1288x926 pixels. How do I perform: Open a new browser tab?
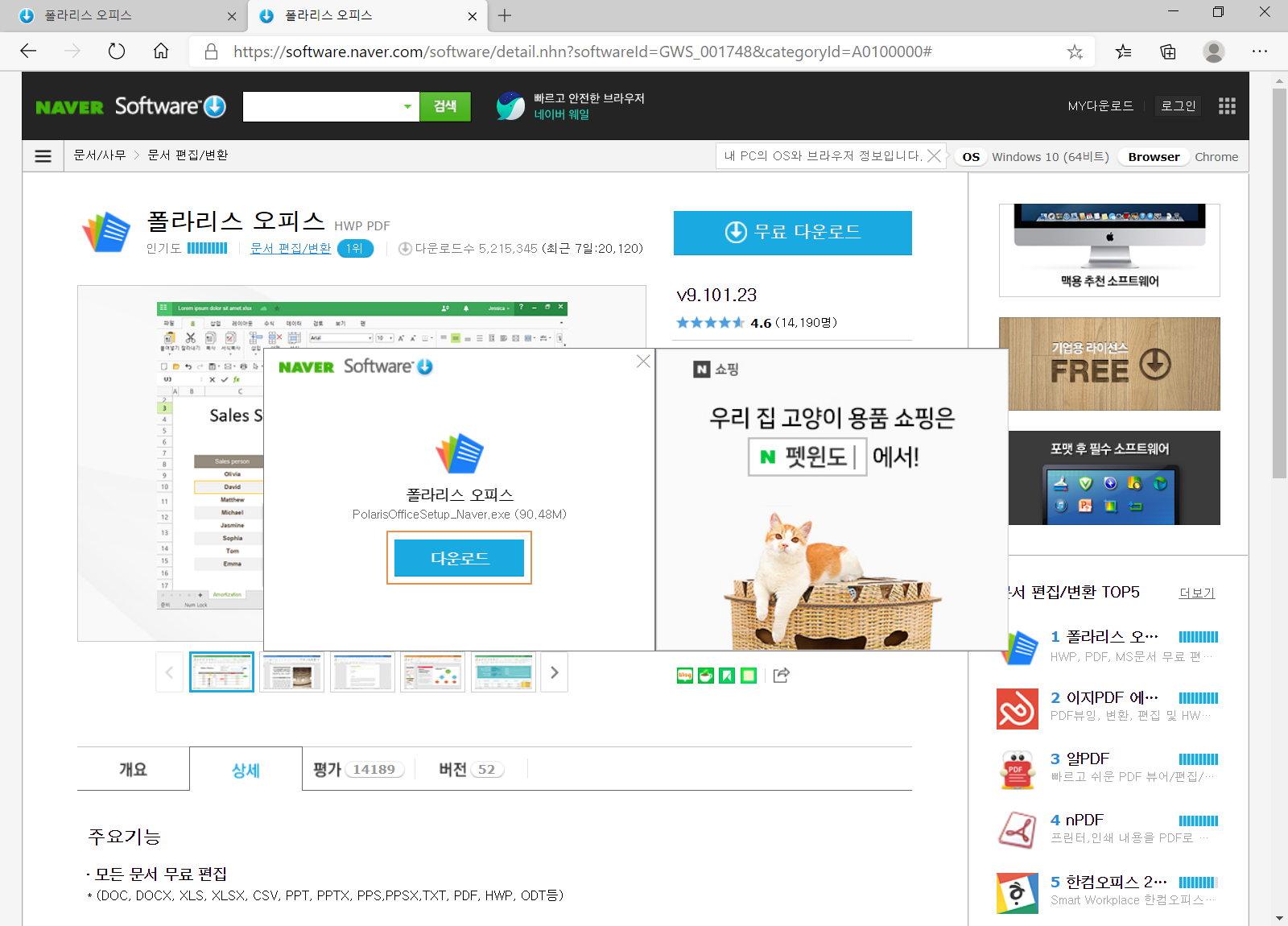(505, 15)
